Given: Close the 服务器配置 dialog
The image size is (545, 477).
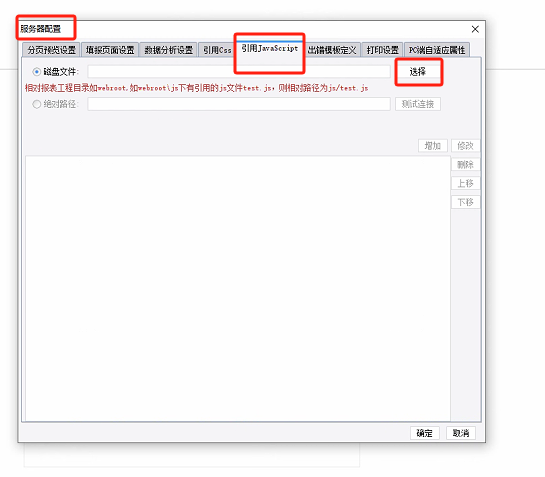Looking at the screenshot, I should (x=475, y=29).
